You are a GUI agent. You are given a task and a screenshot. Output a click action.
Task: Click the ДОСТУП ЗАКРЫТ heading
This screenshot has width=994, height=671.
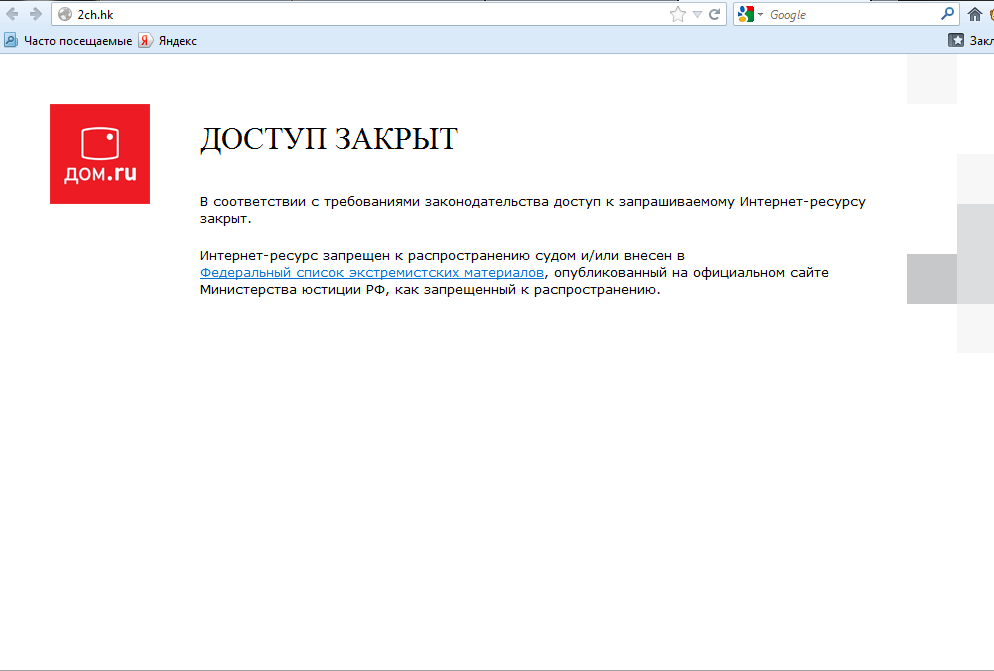pos(328,138)
